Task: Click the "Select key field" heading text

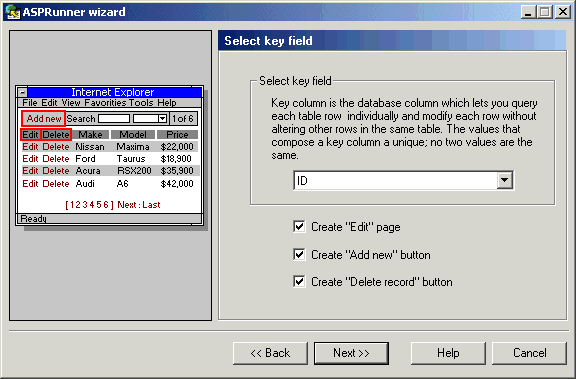Action: coord(268,41)
